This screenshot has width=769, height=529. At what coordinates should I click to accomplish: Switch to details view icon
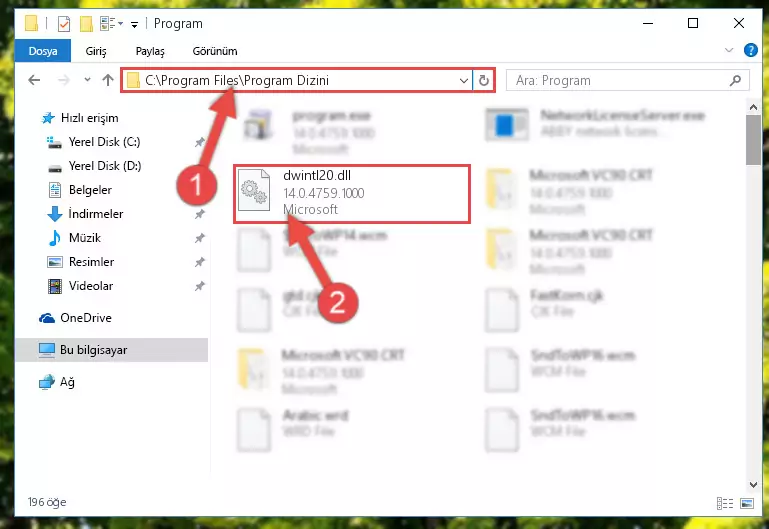725,503
